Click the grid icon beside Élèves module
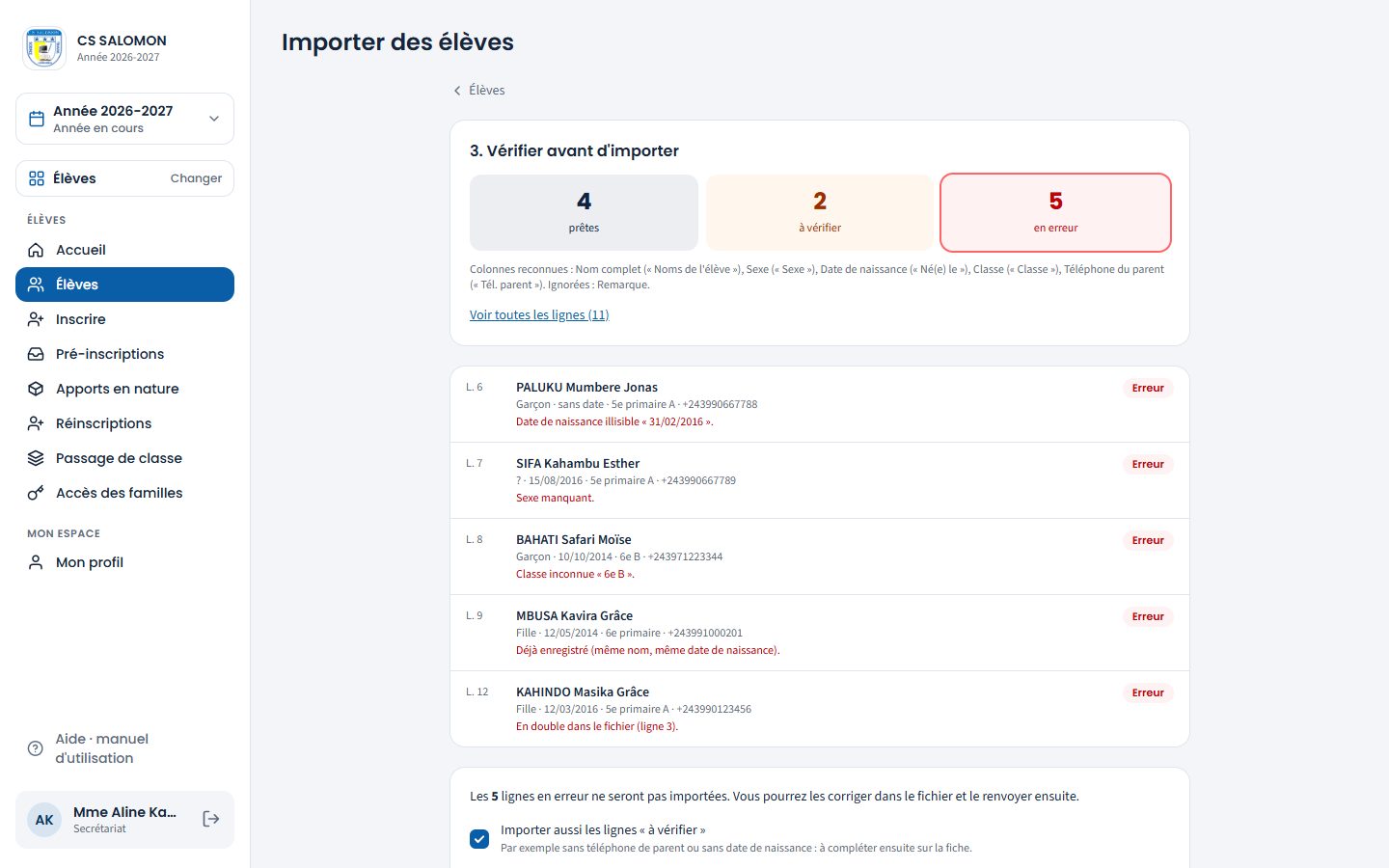 click(37, 178)
